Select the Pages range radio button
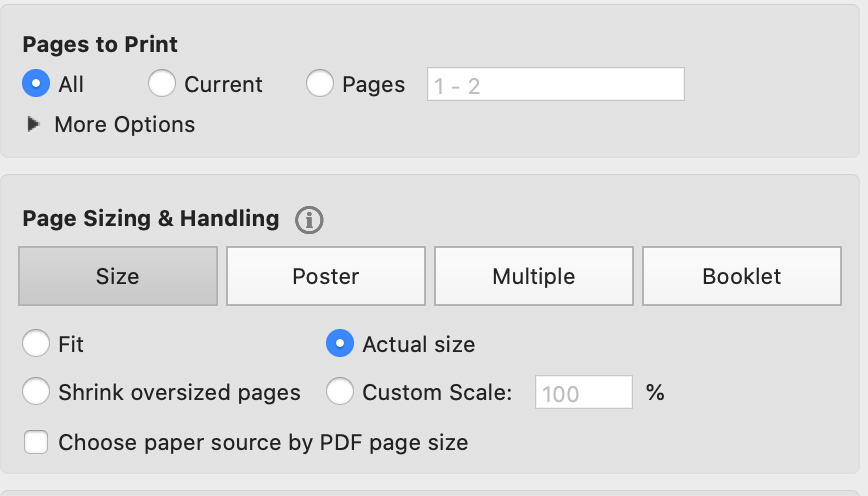 click(x=320, y=84)
